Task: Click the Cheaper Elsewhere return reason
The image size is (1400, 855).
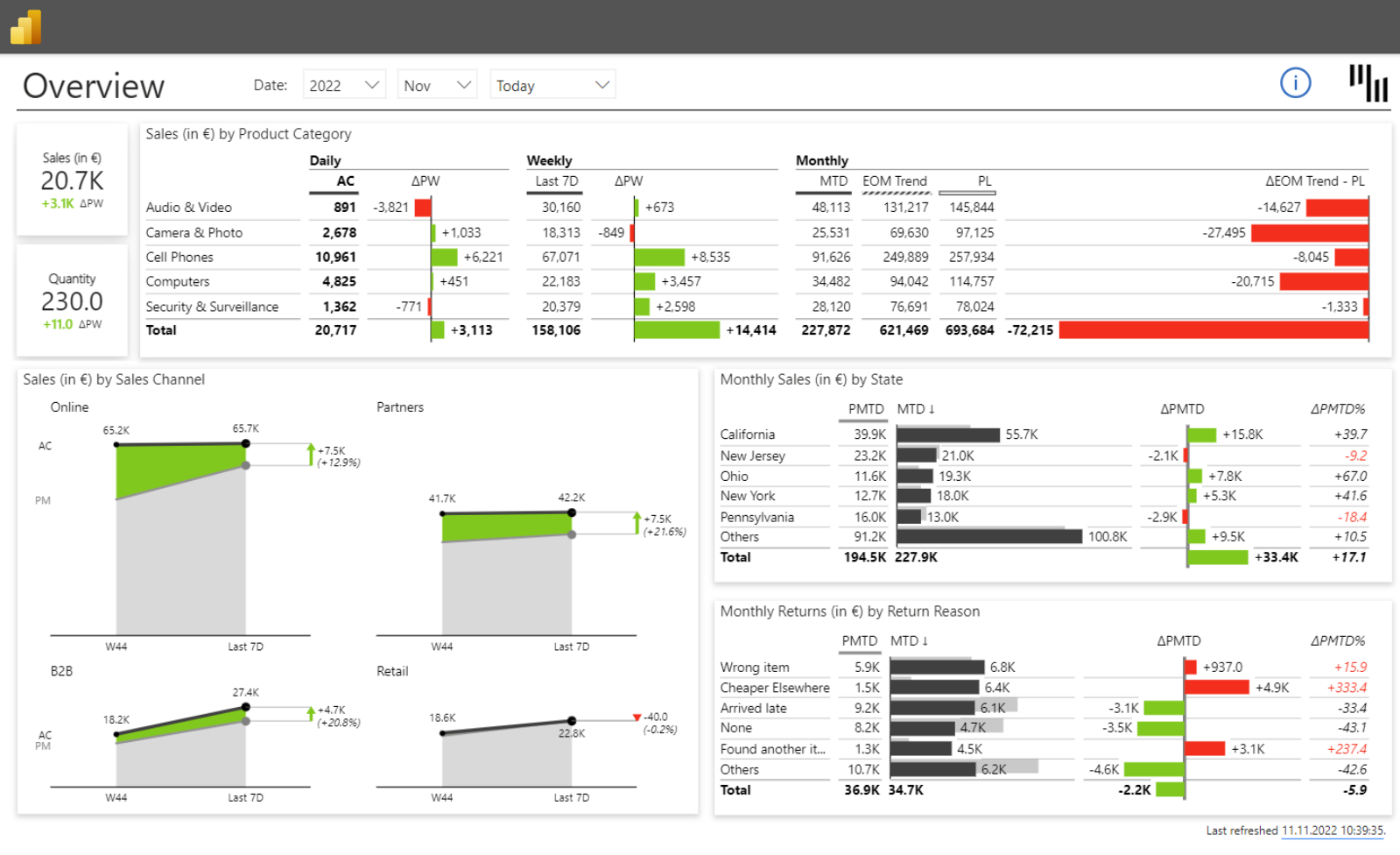Action: (x=774, y=689)
